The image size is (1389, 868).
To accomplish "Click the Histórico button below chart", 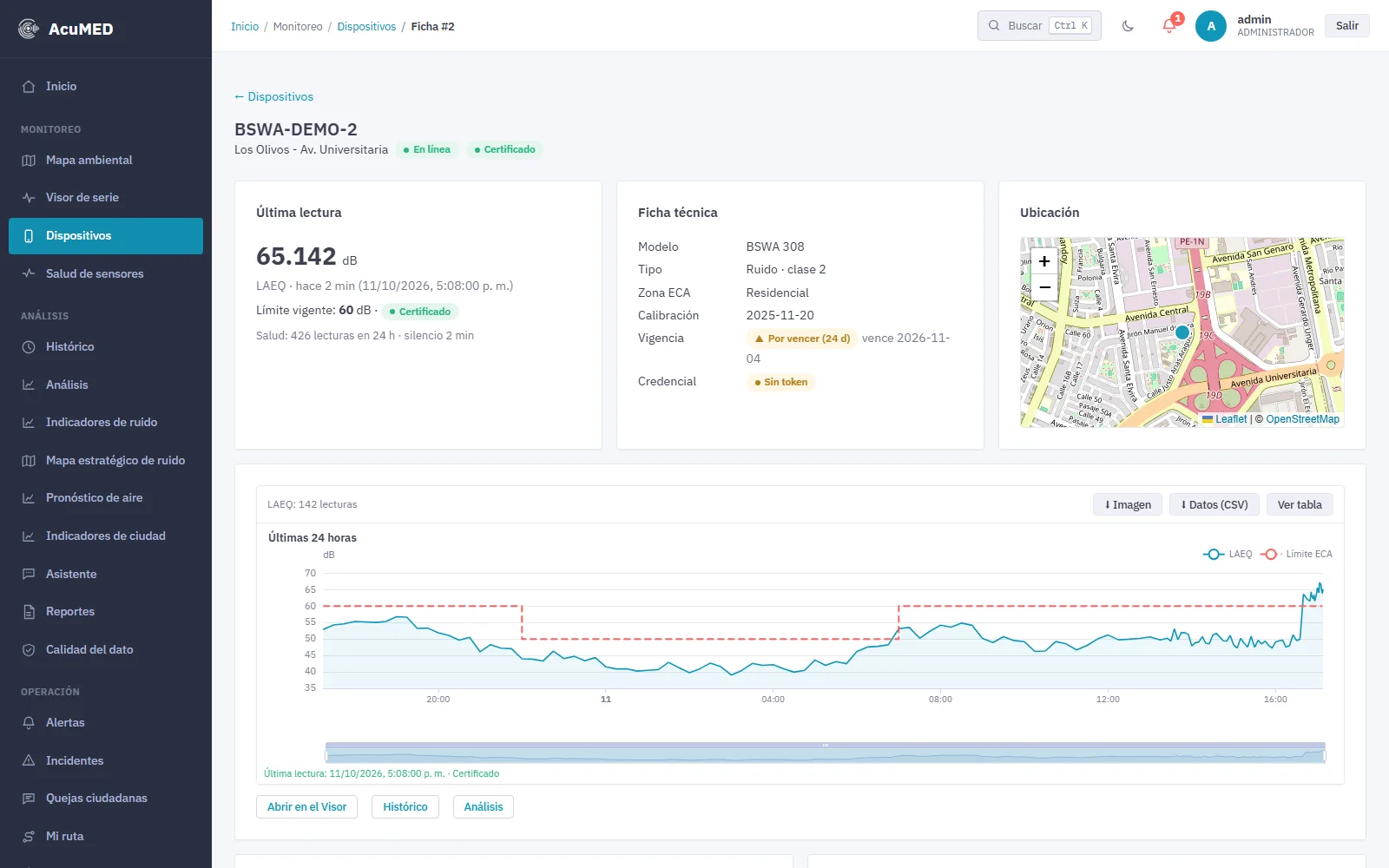I will 405,807.
